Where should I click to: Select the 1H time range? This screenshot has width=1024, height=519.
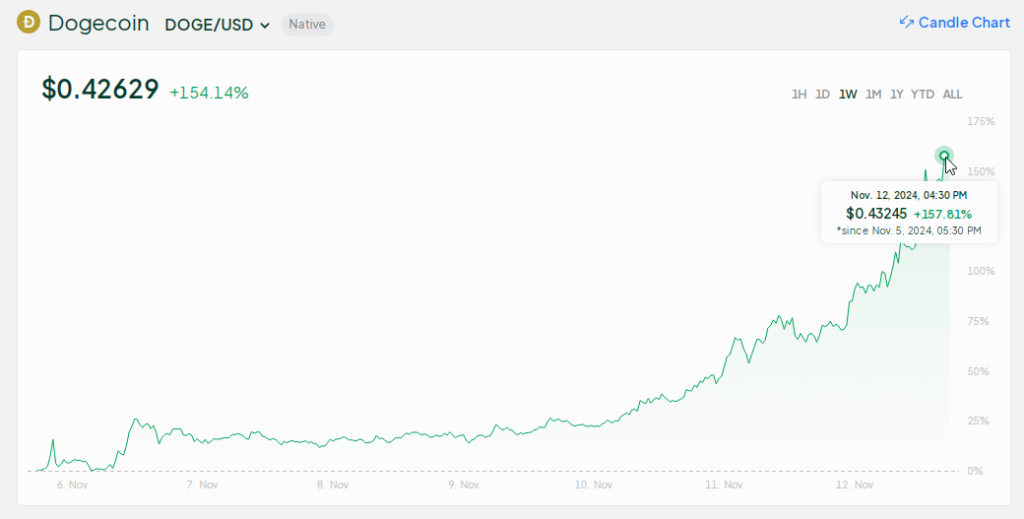(x=799, y=94)
